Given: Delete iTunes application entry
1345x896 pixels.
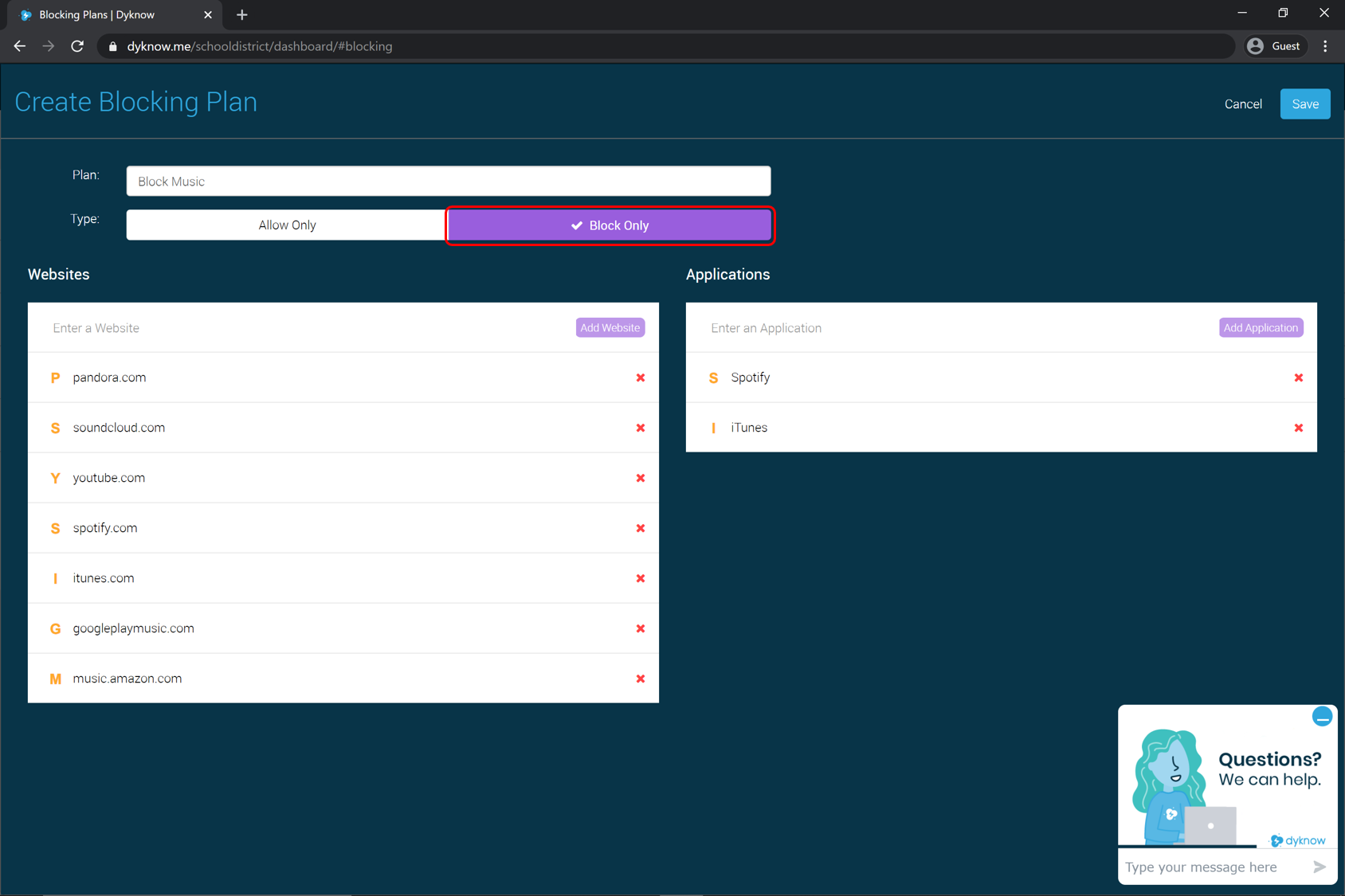Looking at the screenshot, I should [x=1298, y=428].
